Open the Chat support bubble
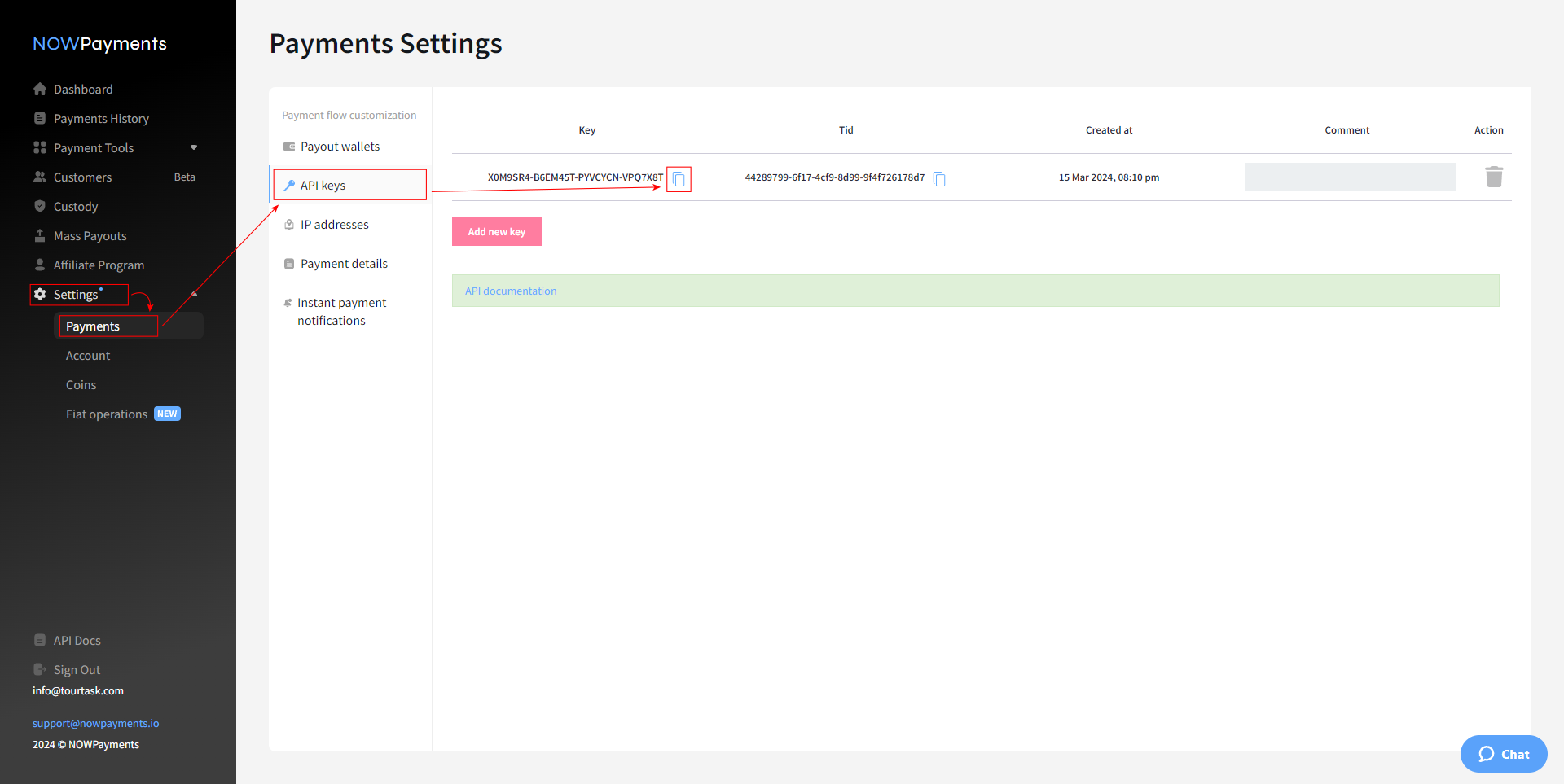The height and width of the screenshot is (784, 1564). click(1503, 754)
